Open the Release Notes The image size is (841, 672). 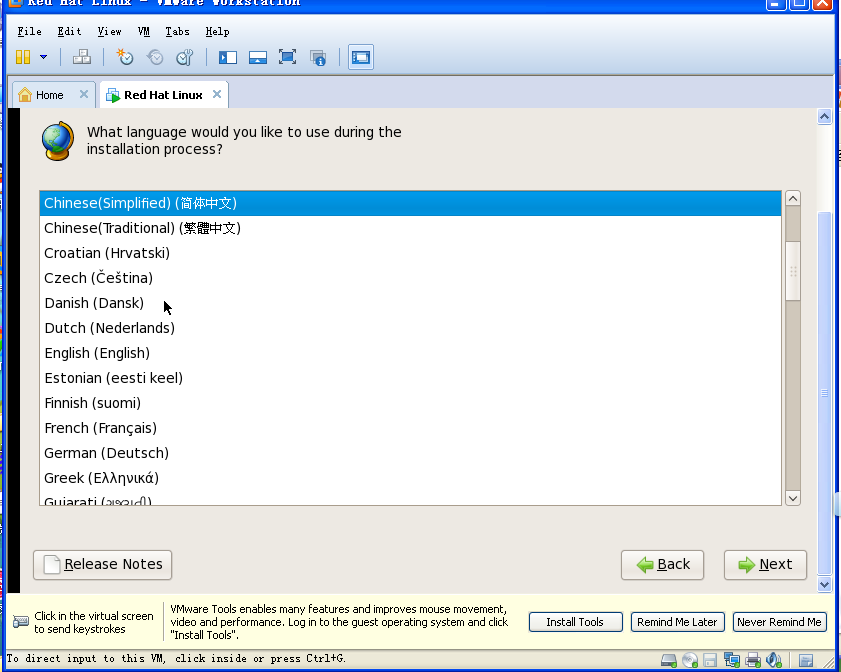click(x=102, y=564)
